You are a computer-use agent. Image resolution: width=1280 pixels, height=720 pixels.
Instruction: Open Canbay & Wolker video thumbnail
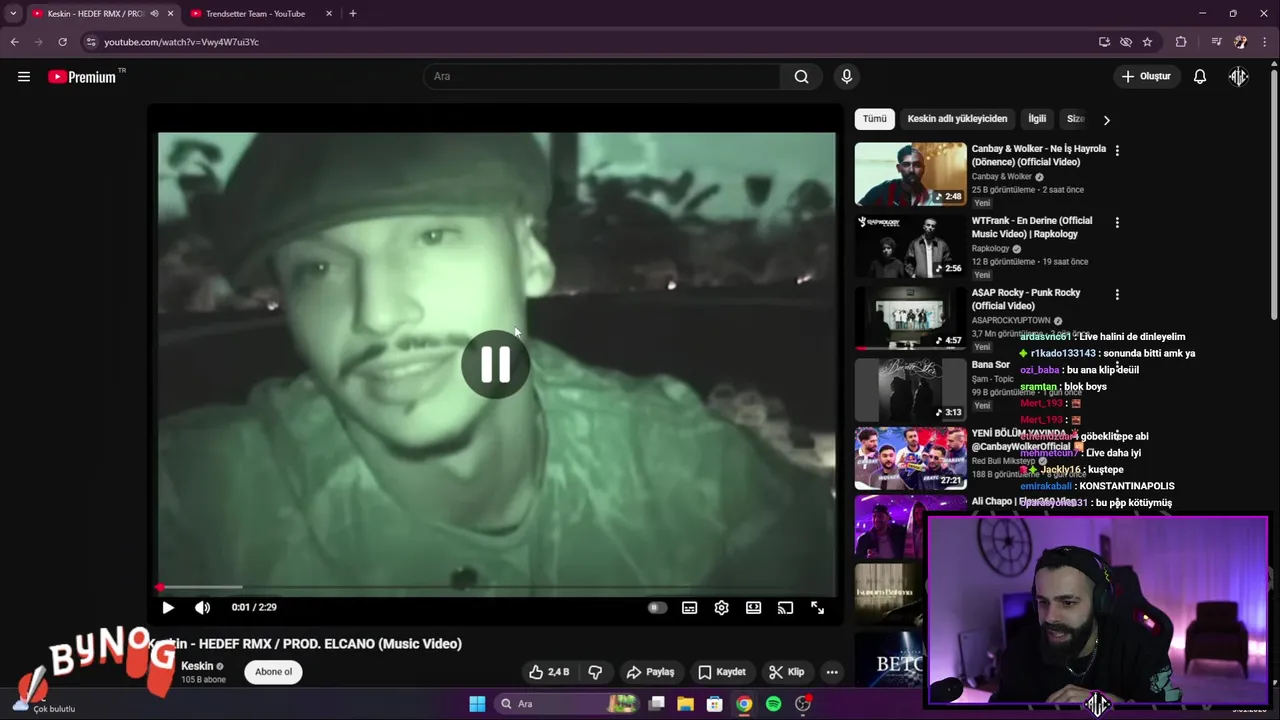910,174
